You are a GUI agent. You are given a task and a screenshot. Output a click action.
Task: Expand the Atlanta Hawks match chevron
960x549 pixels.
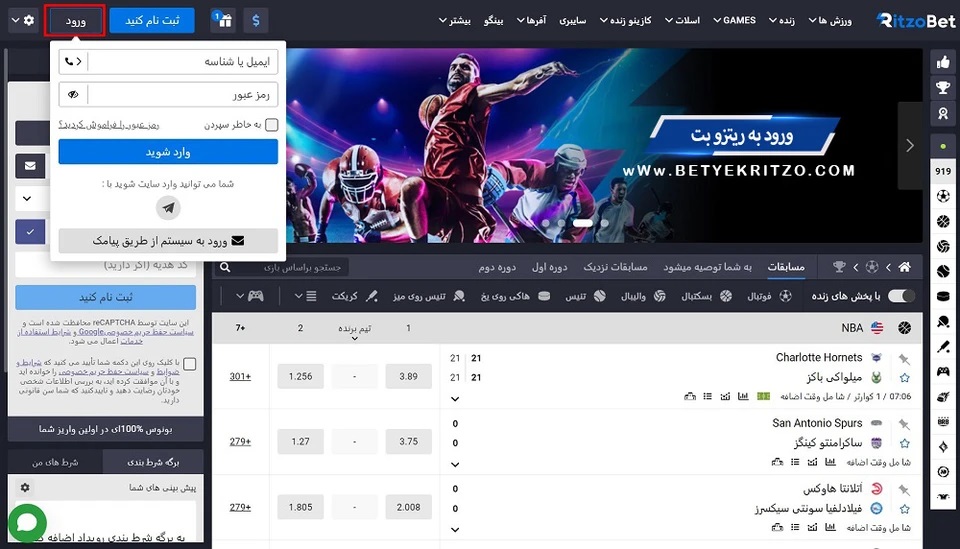pyautogui.click(x=455, y=530)
